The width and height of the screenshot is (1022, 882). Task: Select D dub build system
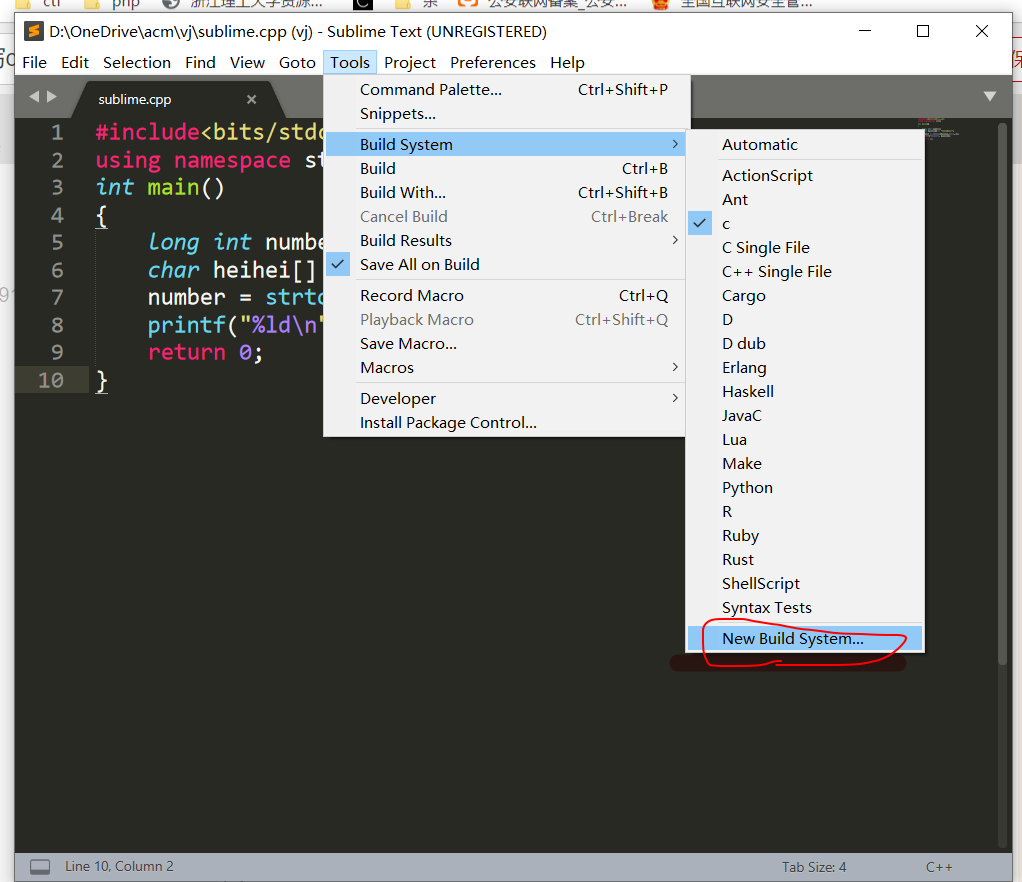(805, 344)
